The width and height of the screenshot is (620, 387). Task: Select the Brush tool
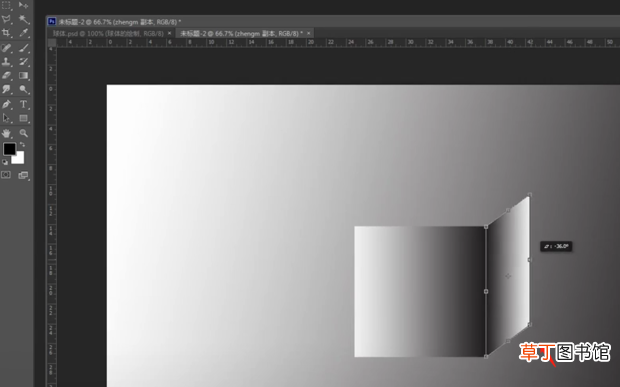tap(23, 48)
